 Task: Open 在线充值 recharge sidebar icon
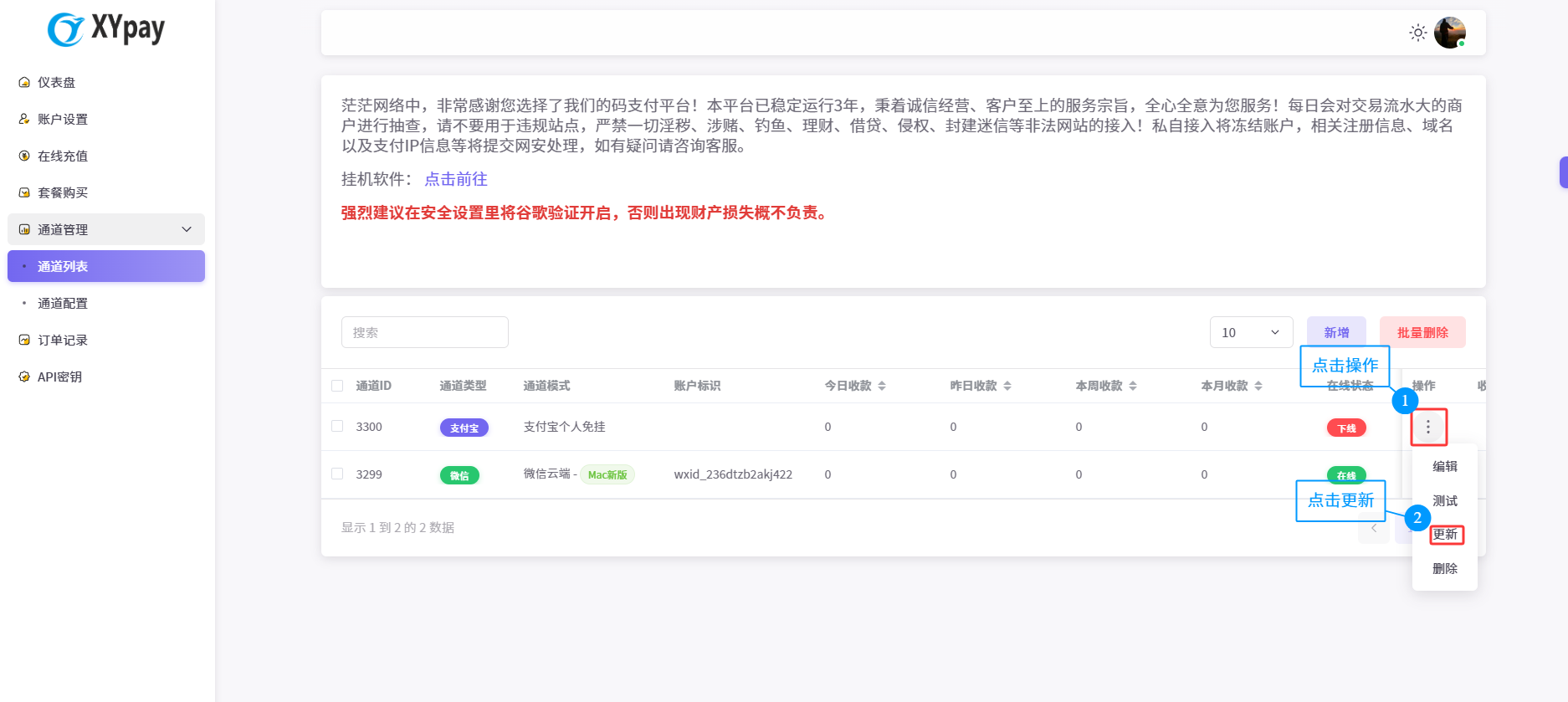pos(24,156)
